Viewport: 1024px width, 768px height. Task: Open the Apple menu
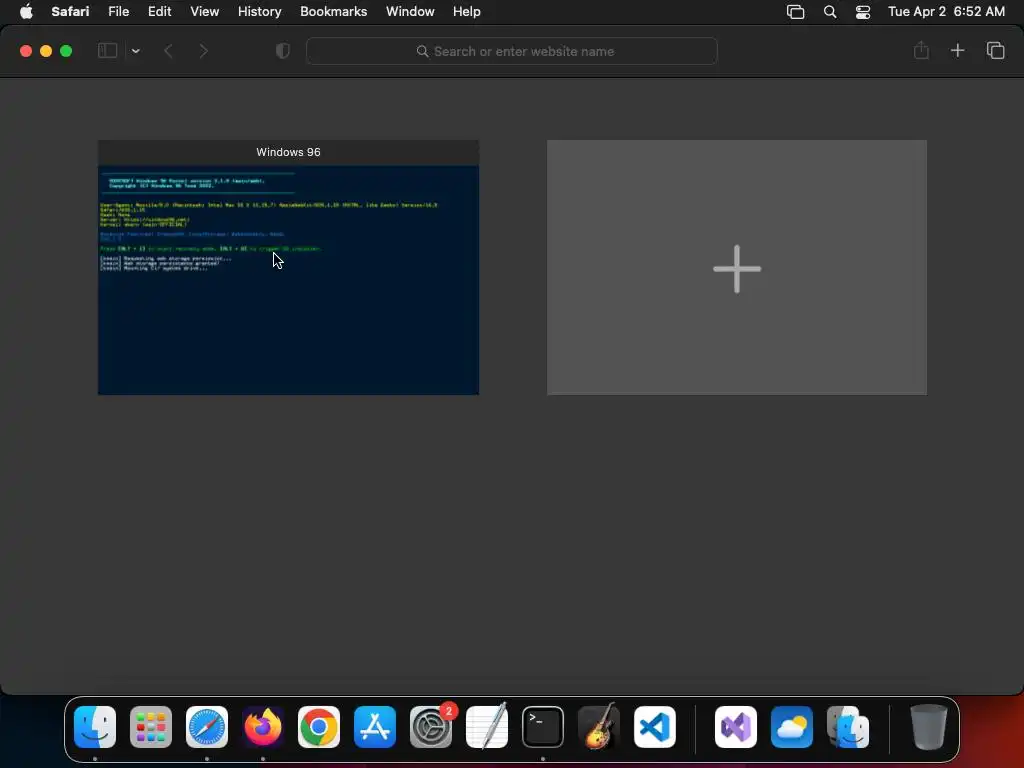[26, 12]
